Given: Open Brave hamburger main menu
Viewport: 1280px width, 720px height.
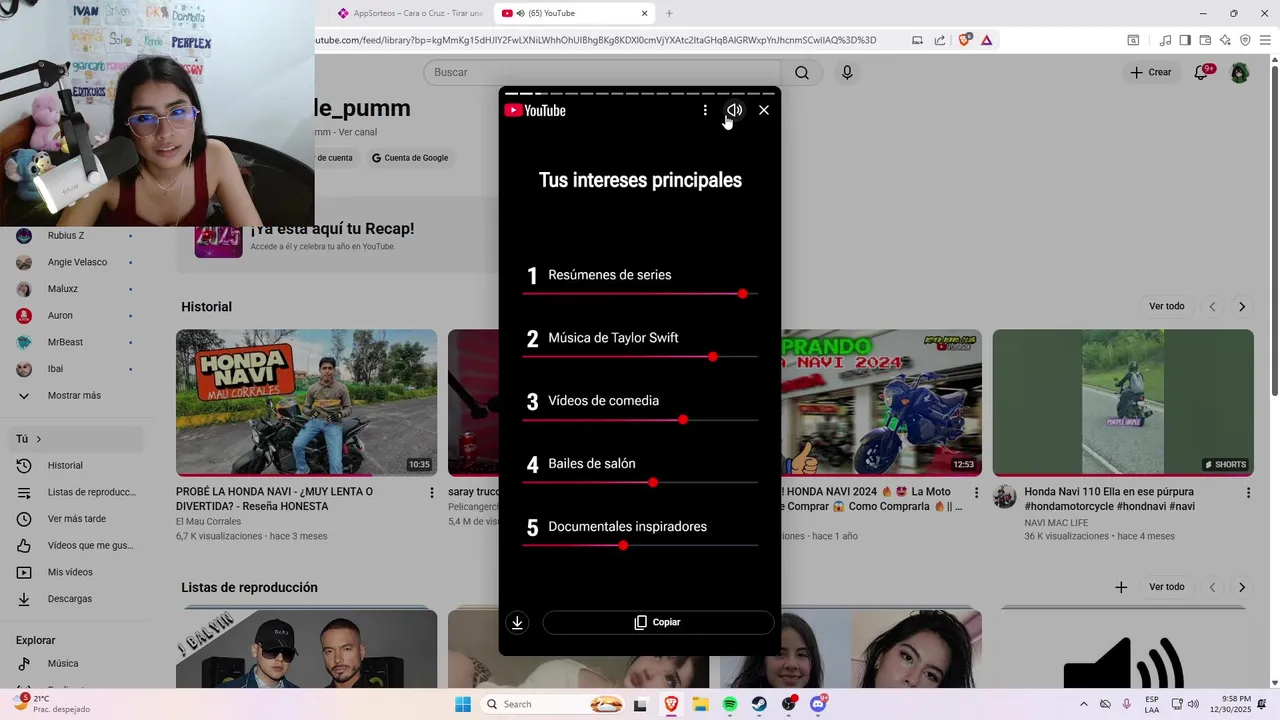Looking at the screenshot, I should tap(1265, 40).
